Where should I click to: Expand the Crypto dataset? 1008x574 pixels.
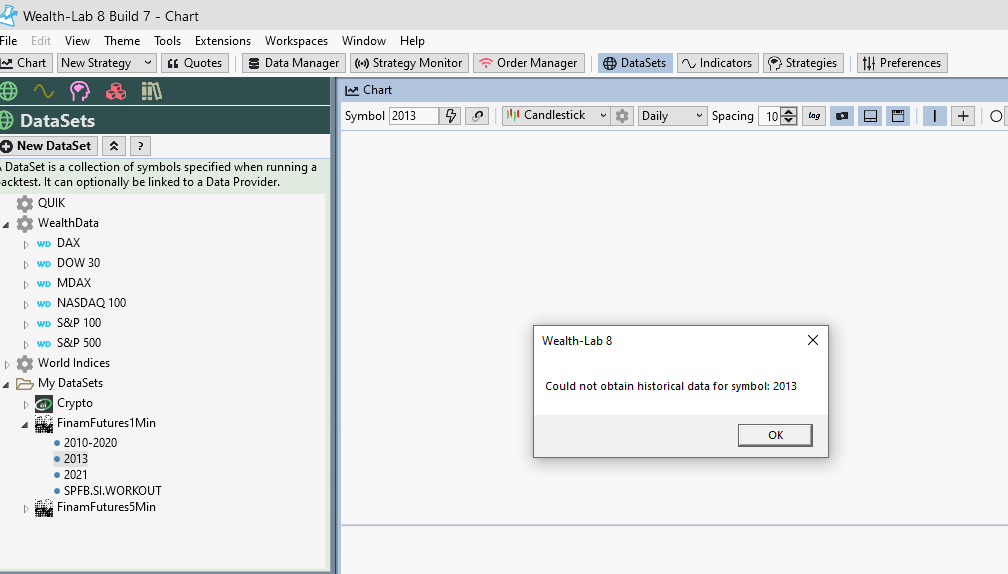(x=26, y=404)
